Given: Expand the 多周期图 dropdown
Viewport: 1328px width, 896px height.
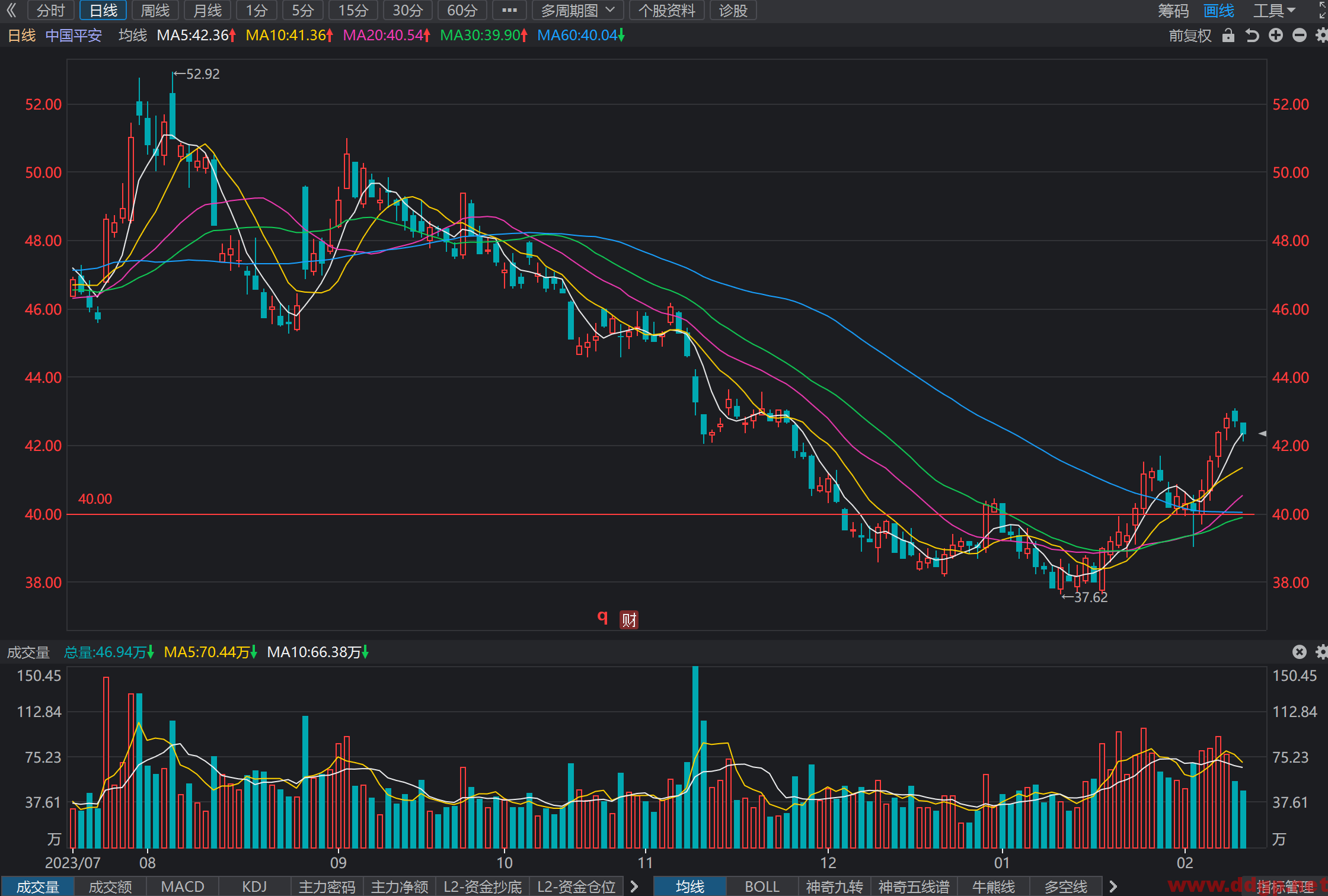Looking at the screenshot, I should 577,10.
